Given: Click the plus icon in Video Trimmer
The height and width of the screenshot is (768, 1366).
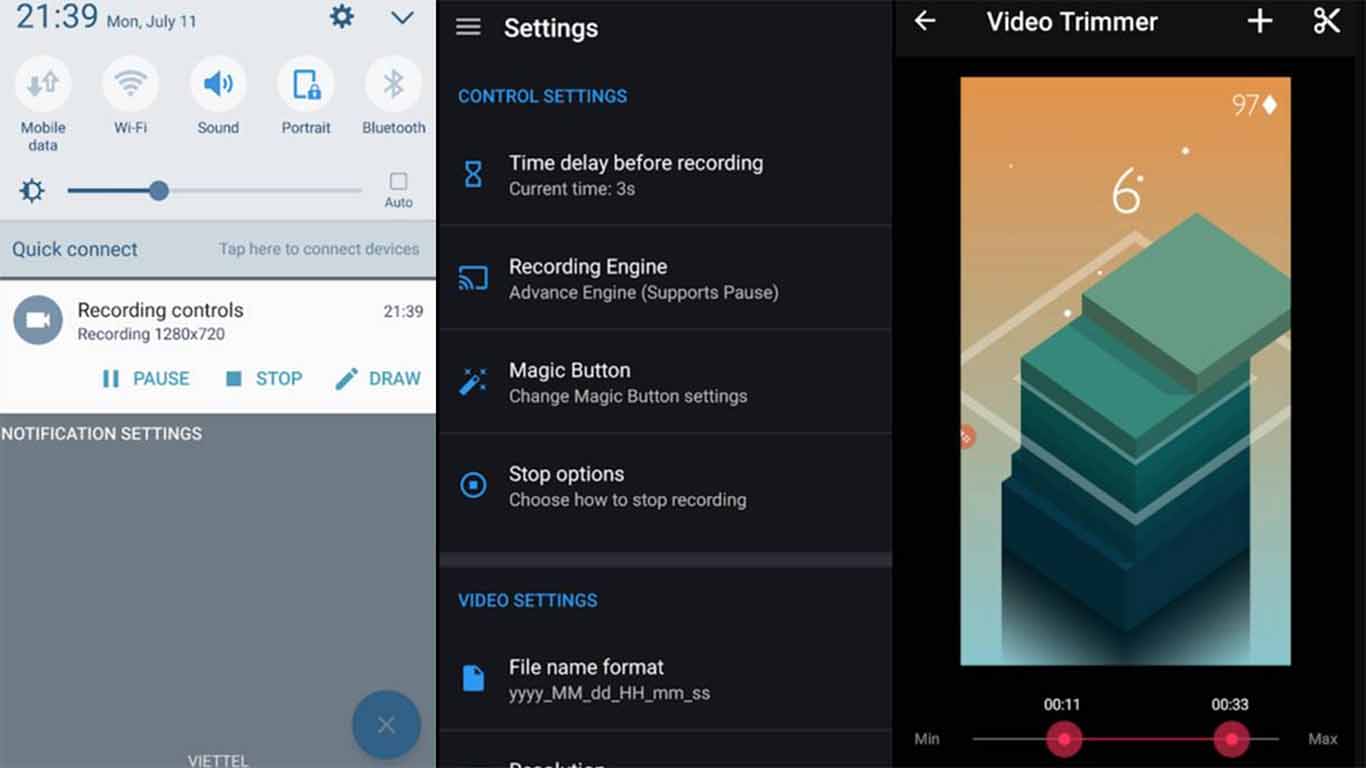Looking at the screenshot, I should point(1258,20).
